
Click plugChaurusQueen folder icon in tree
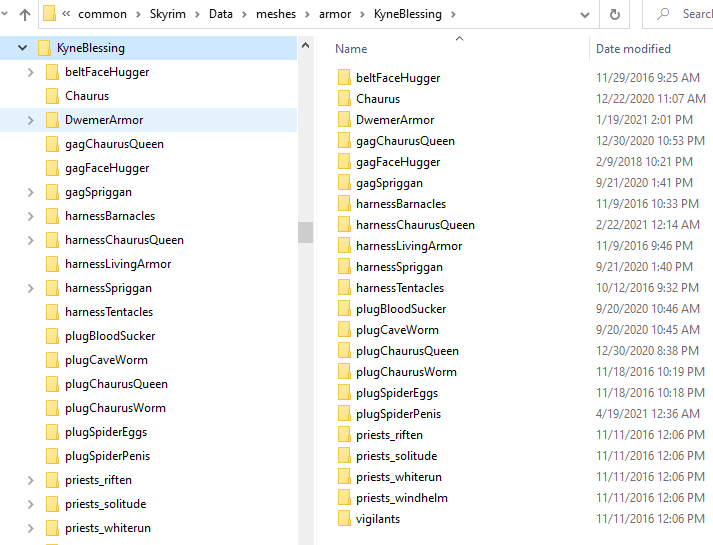pyautogui.click(x=52, y=384)
